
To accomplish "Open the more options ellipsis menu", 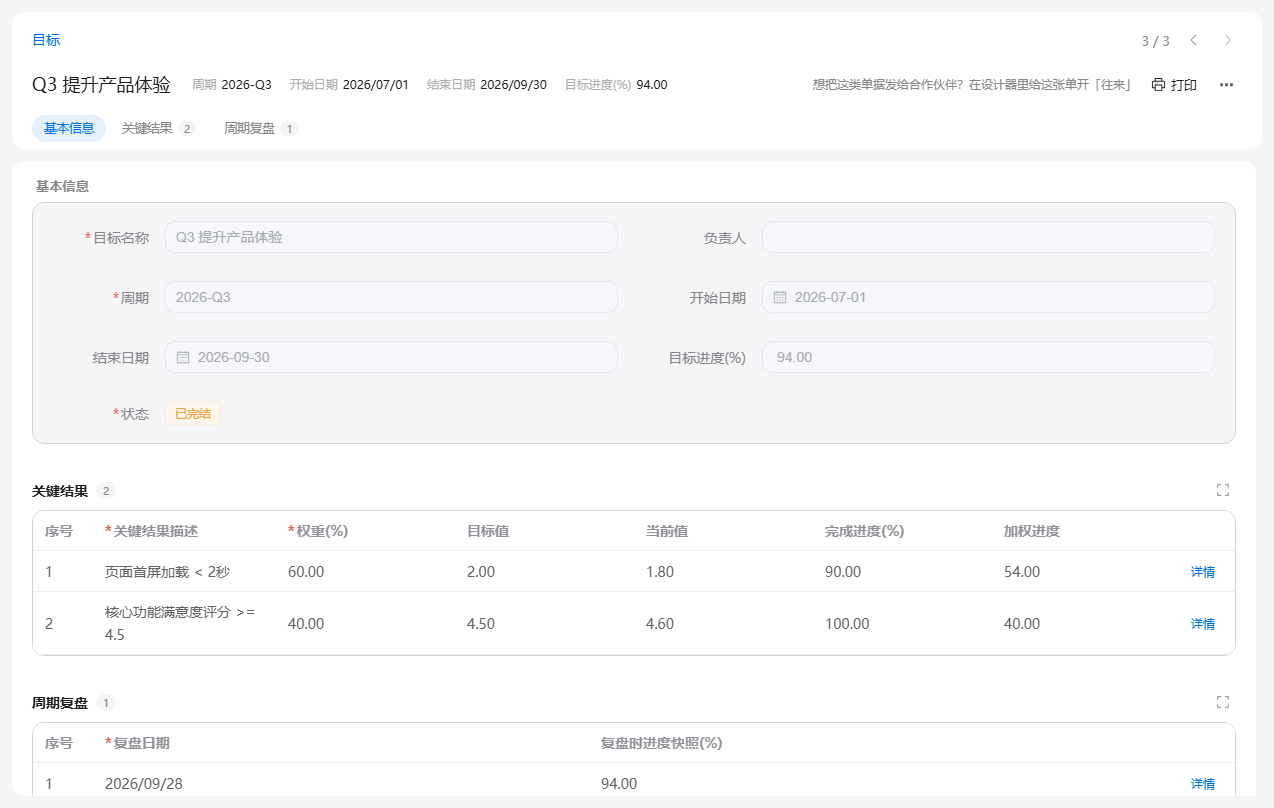I will coord(1226,85).
